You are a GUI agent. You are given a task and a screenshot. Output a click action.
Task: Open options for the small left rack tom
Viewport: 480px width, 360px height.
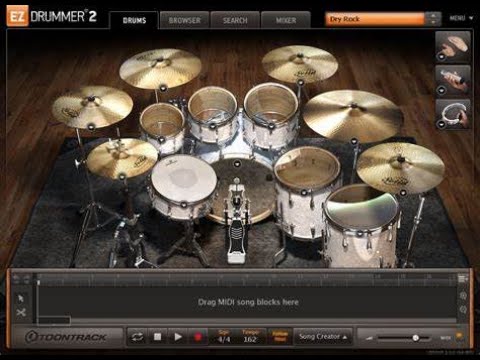tap(161, 140)
